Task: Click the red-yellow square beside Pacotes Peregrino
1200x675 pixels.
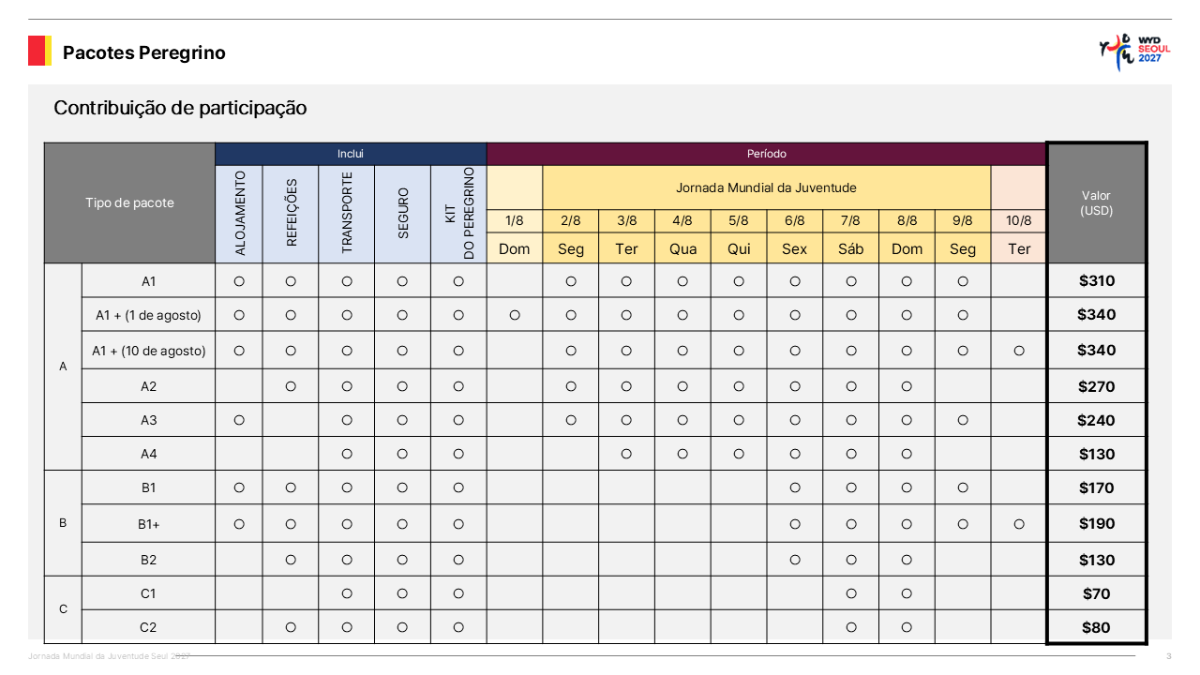Action: (x=39, y=51)
